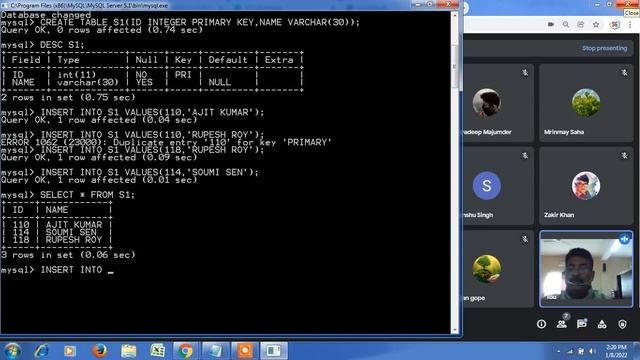
Task: Click 'SOUMI SEN' in the SELECT result
Action: [71, 232]
